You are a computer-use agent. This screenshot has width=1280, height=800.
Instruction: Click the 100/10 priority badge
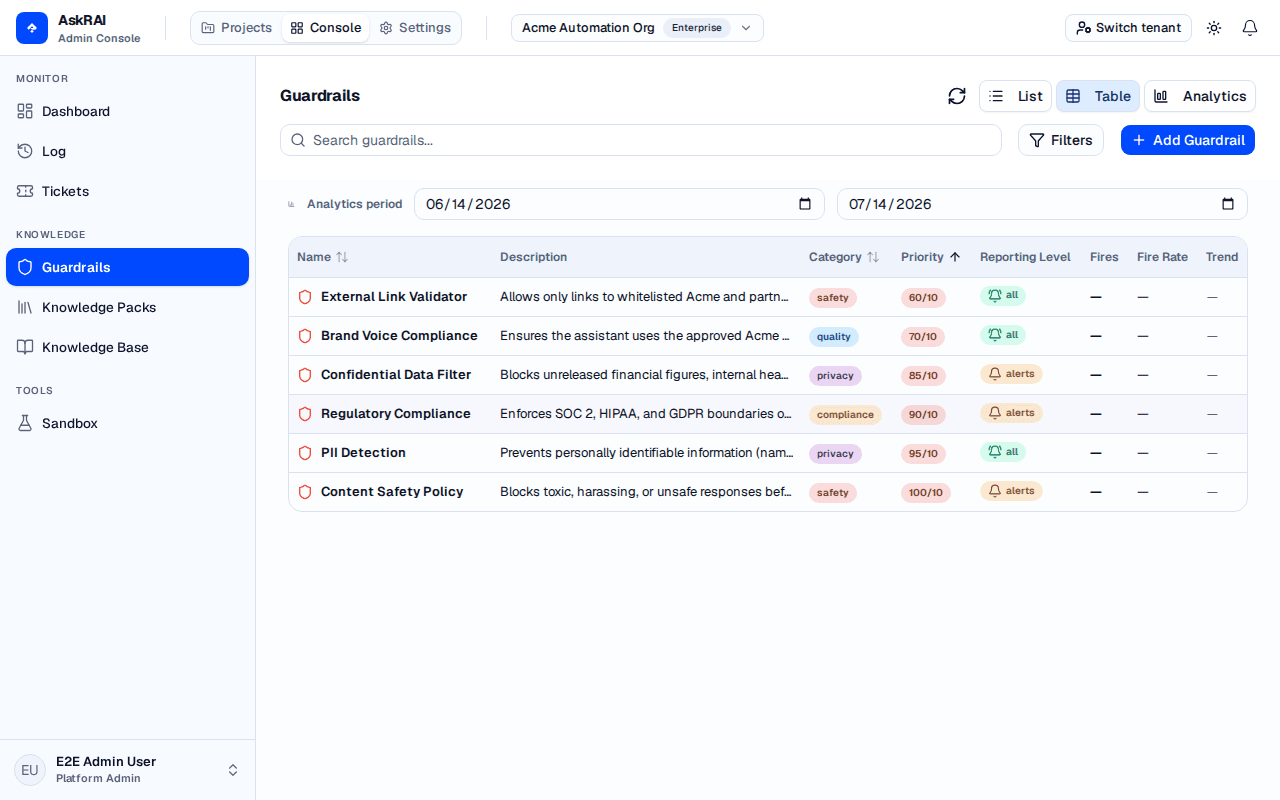click(926, 493)
